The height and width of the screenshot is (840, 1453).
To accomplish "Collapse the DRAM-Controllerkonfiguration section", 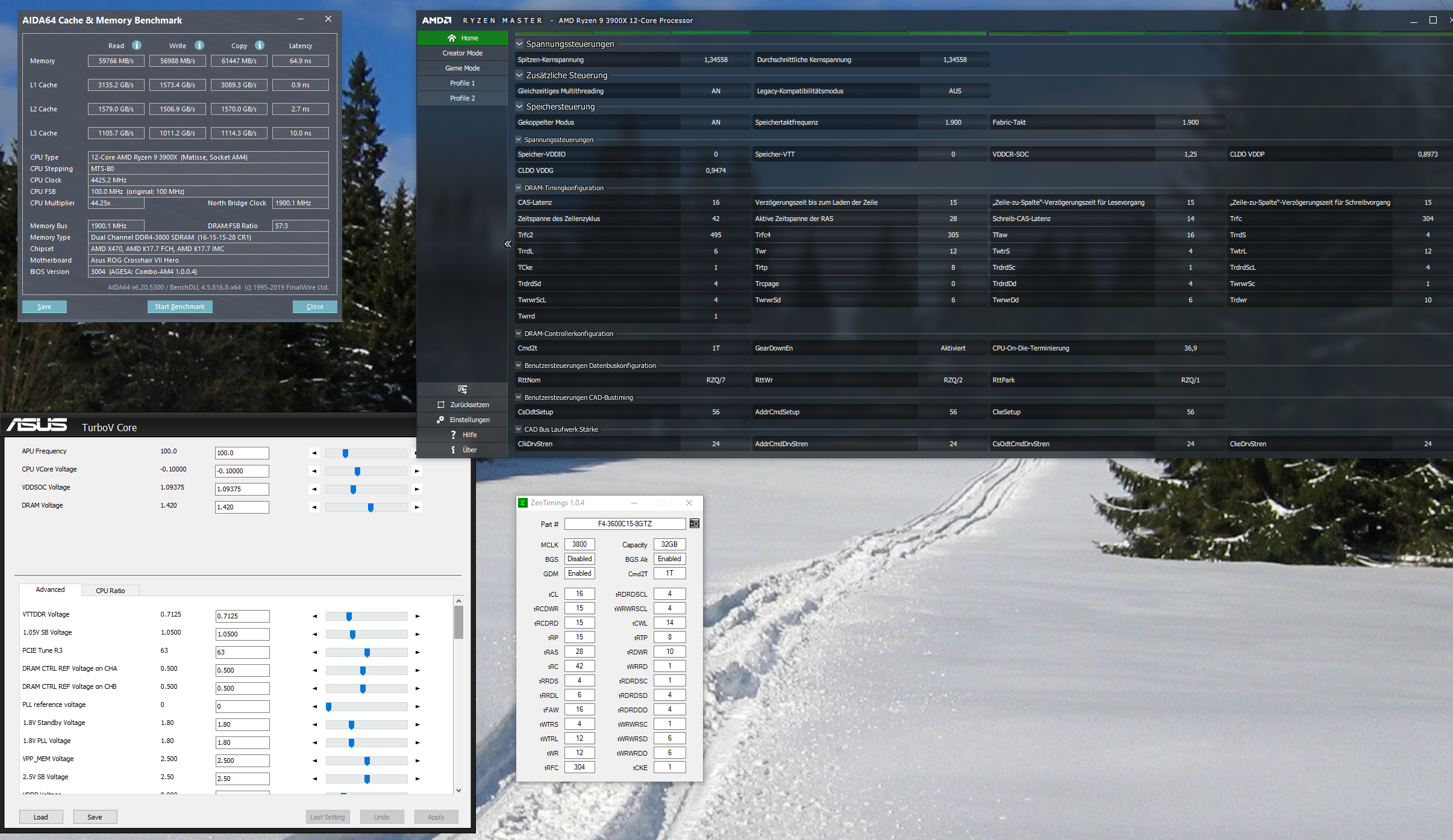I will pos(519,333).
